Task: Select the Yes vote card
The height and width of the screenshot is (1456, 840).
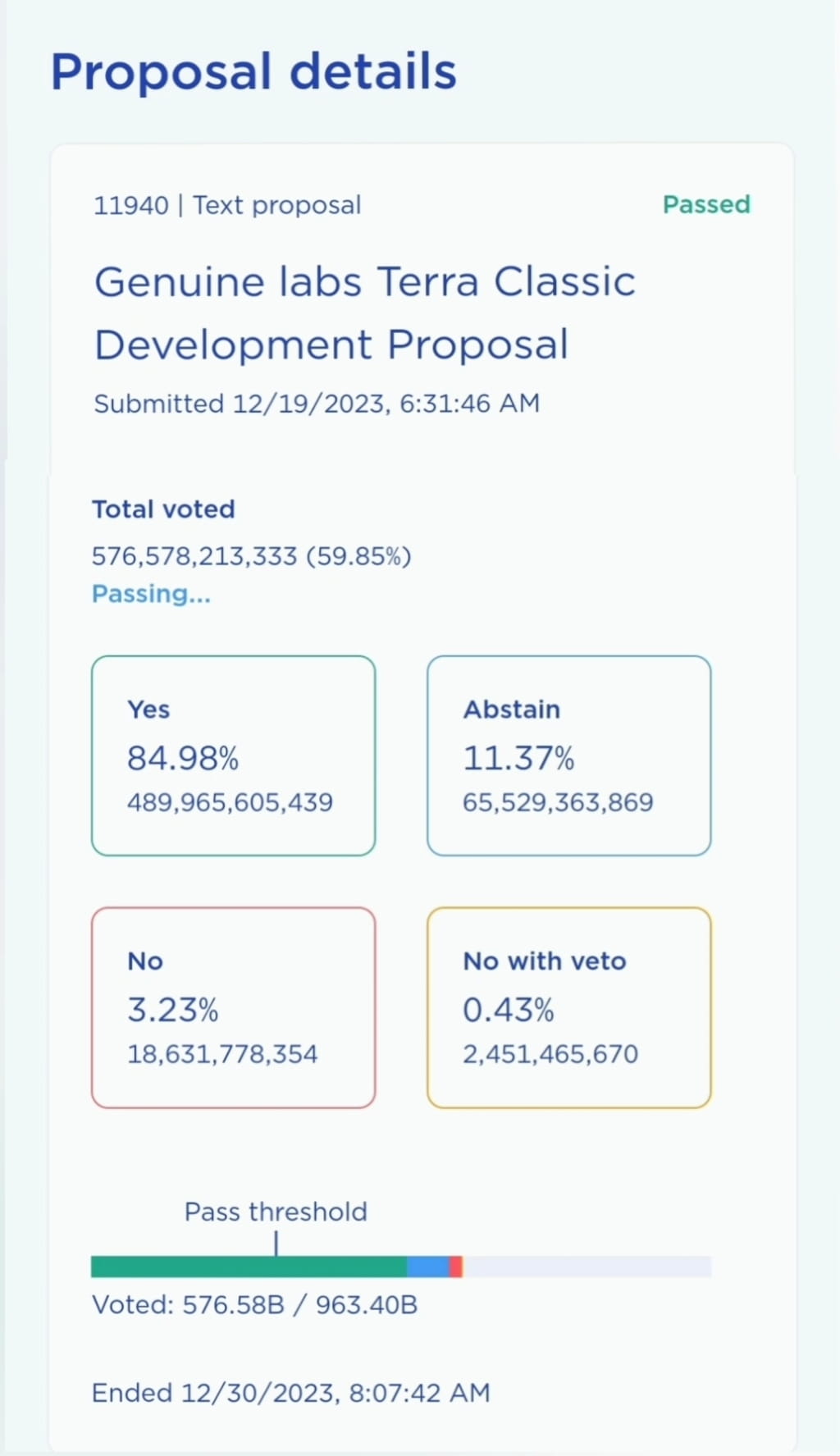Action: (233, 755)
